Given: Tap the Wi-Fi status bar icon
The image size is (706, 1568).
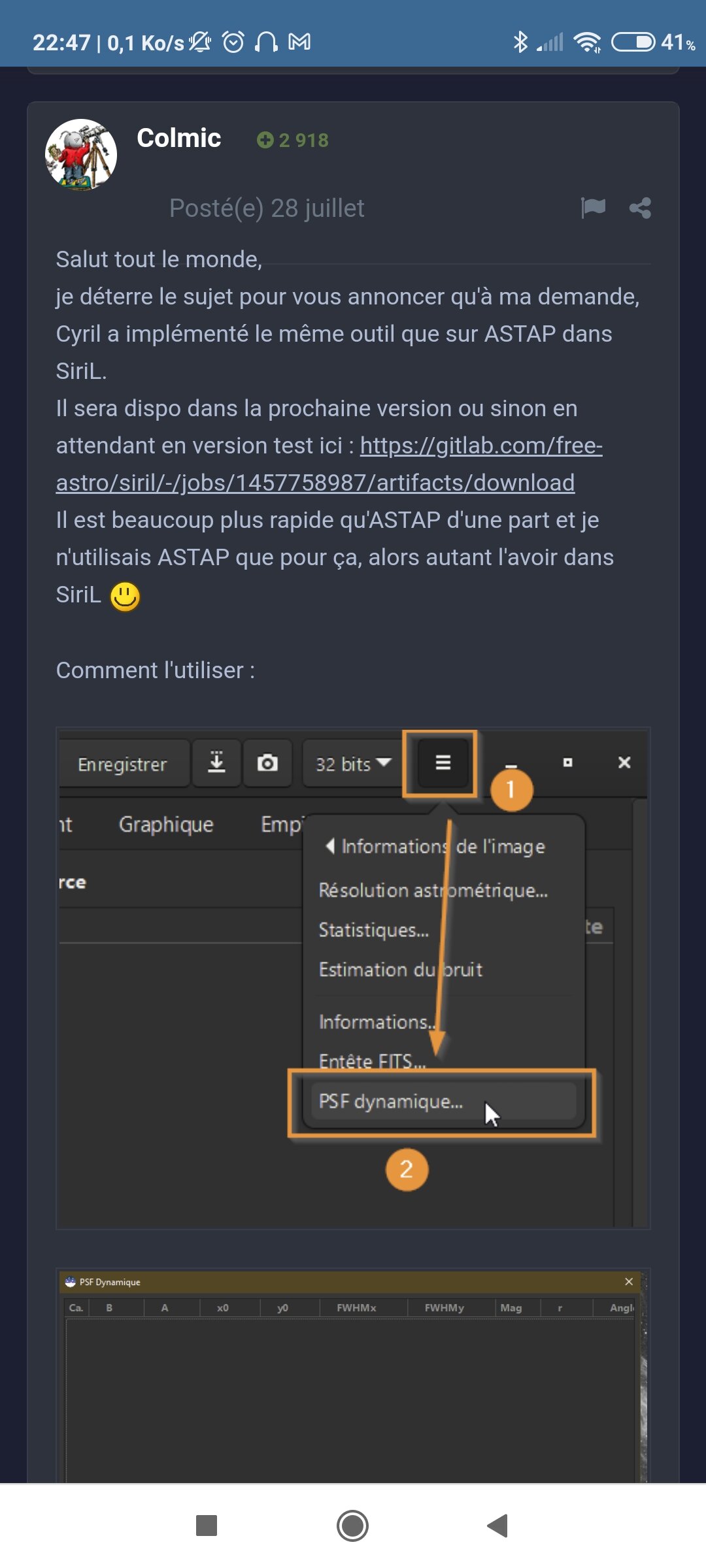Looking at the screenshot, I should point(587,42).
